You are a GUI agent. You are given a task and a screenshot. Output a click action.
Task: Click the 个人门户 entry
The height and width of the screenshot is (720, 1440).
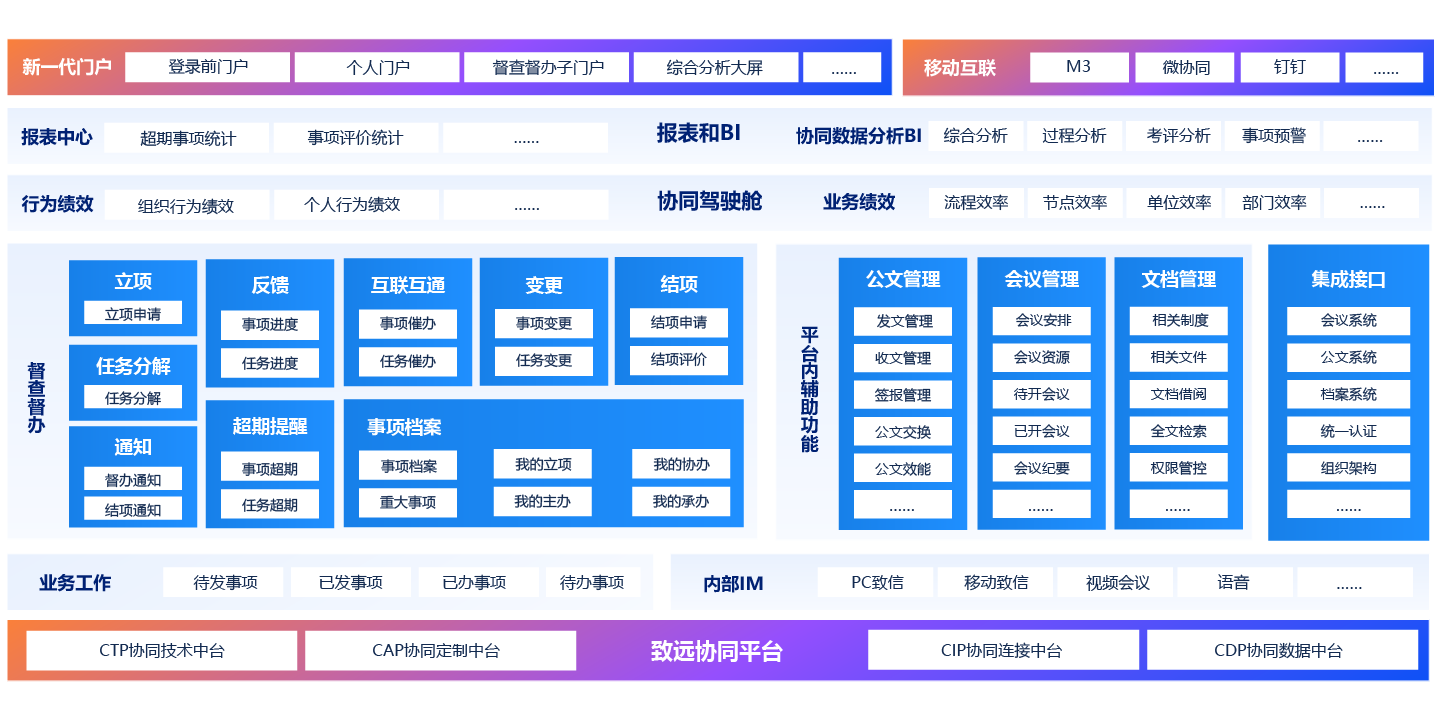point(376,67)
